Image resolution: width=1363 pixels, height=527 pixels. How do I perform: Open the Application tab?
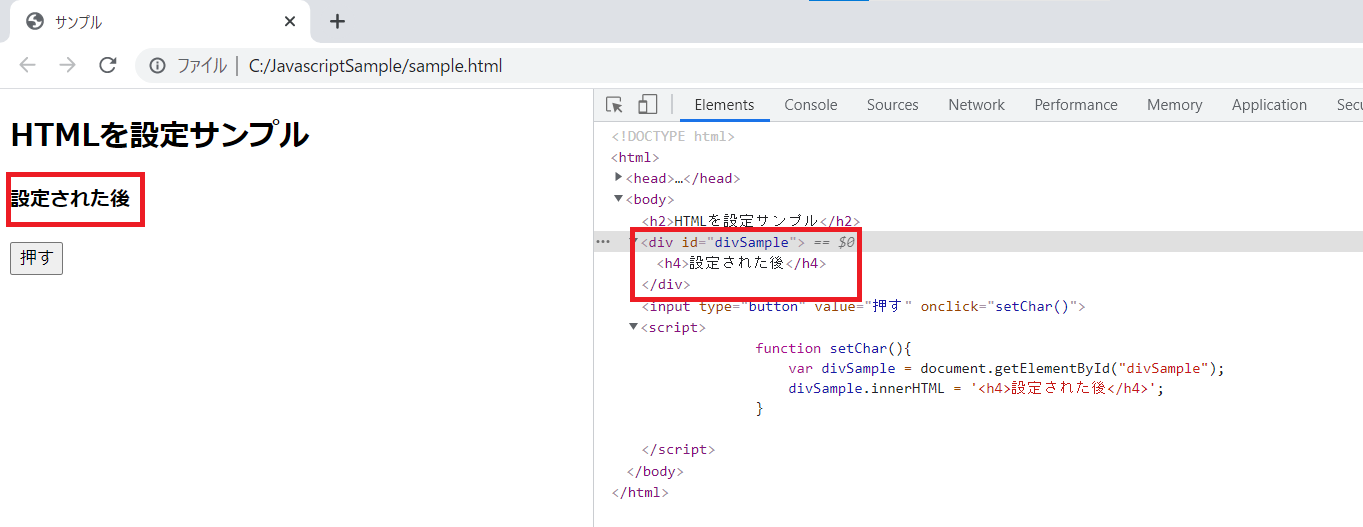point(1269,105)
